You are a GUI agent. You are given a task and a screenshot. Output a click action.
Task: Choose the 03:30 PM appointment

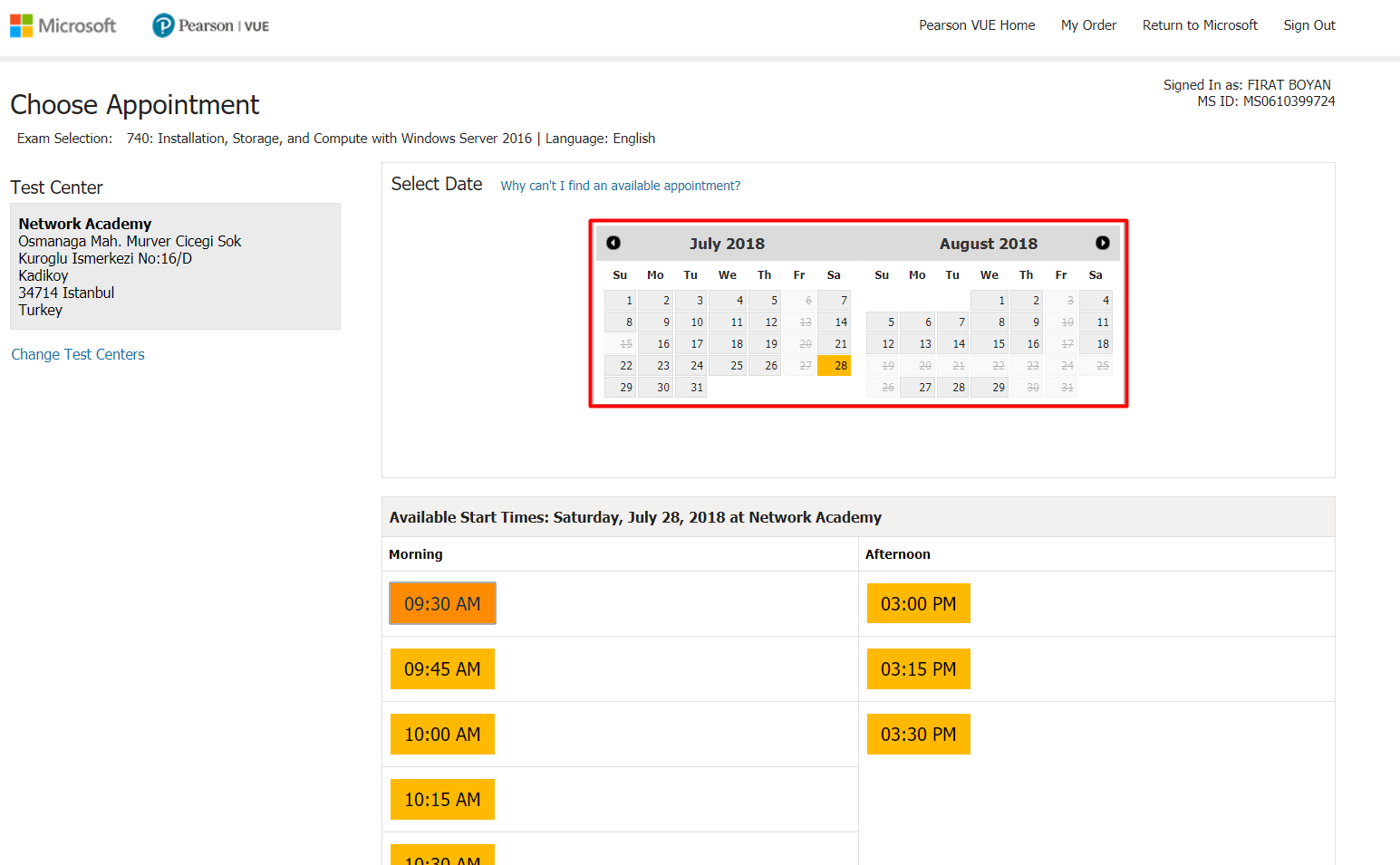pos(919,734)
